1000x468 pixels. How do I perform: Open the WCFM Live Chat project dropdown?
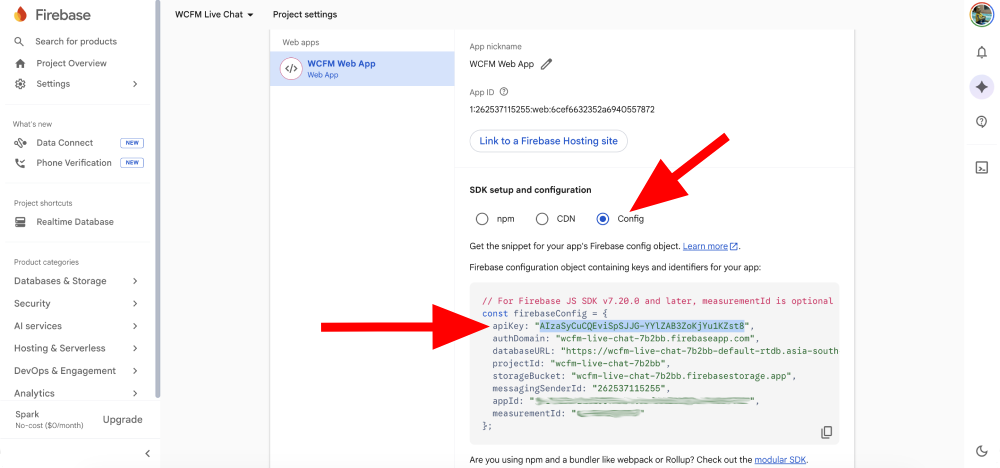point(214,15)
